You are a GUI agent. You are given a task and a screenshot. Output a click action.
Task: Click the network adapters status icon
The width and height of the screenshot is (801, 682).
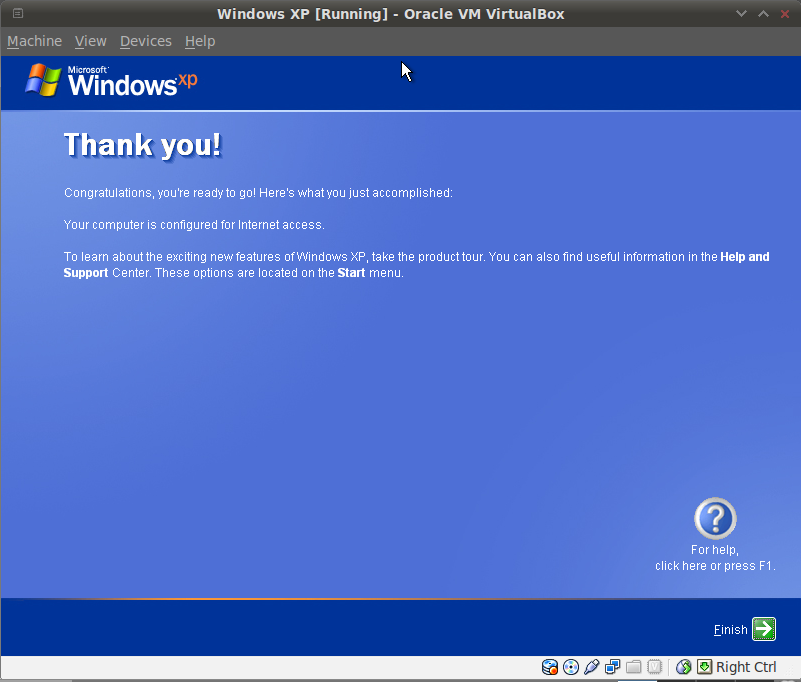click(x=612, y=667)
